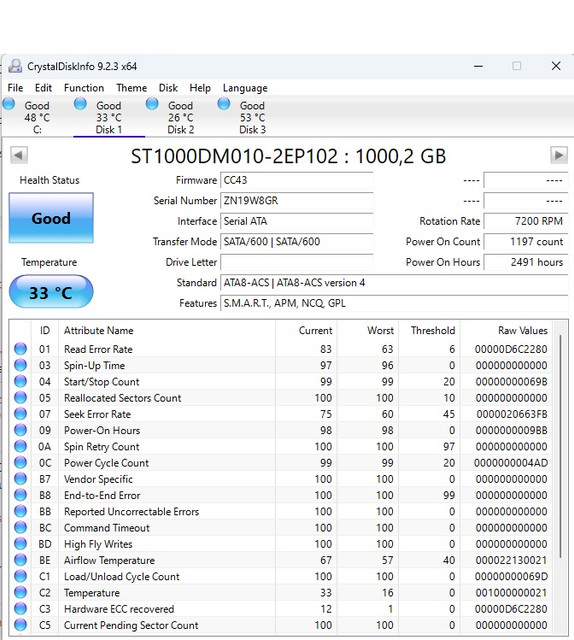Click the empty Drive Letter field
The height and width of the screenshot is (640, 574).
point(297,262)
